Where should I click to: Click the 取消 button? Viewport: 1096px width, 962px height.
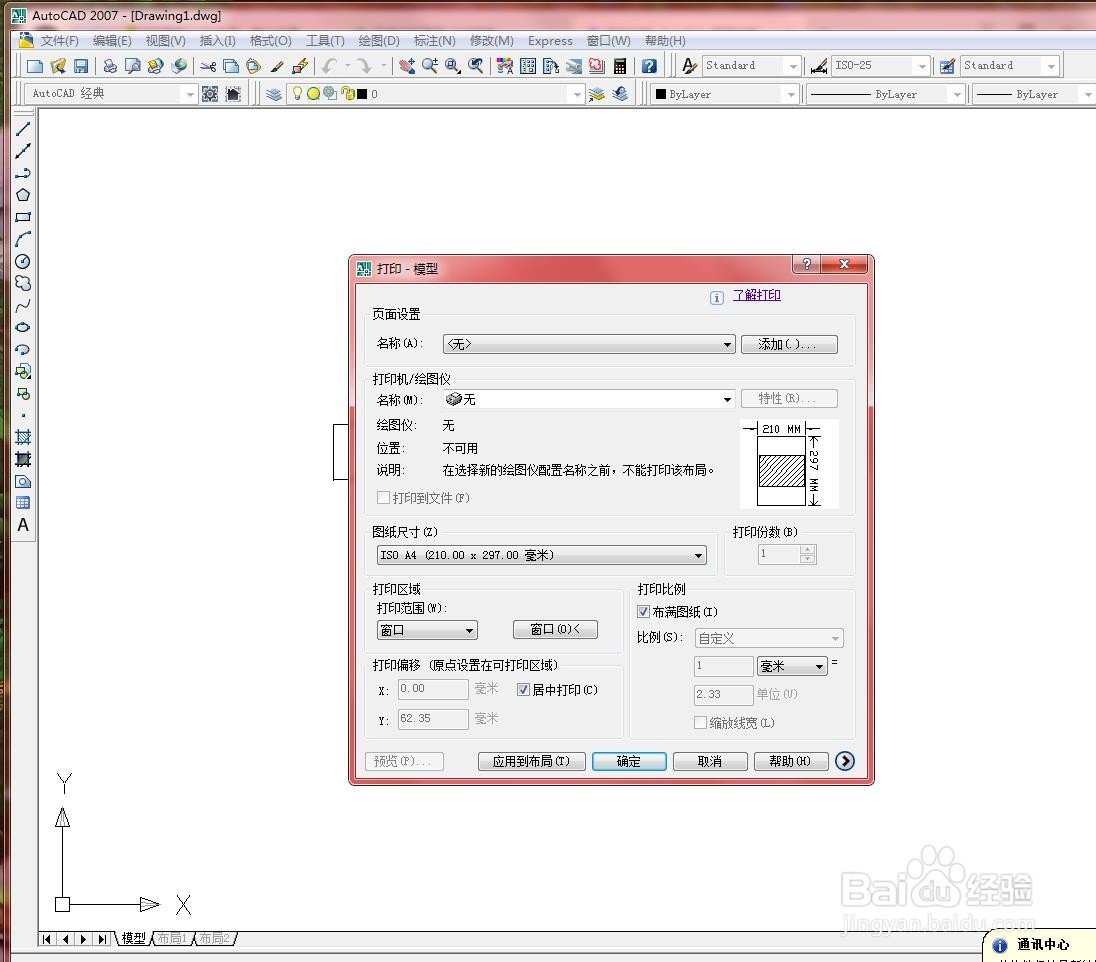click(x=710, y=761)
